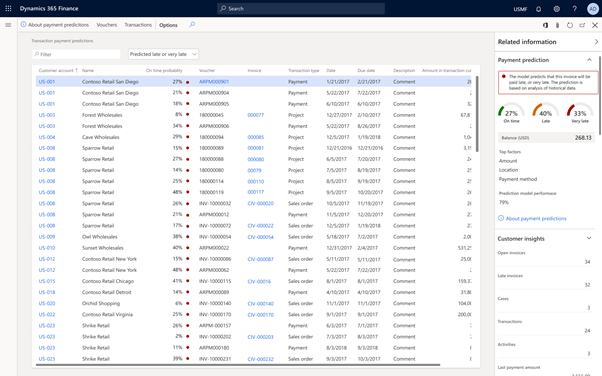
Task: Open the AD user avatar
Action: (593, 9)
